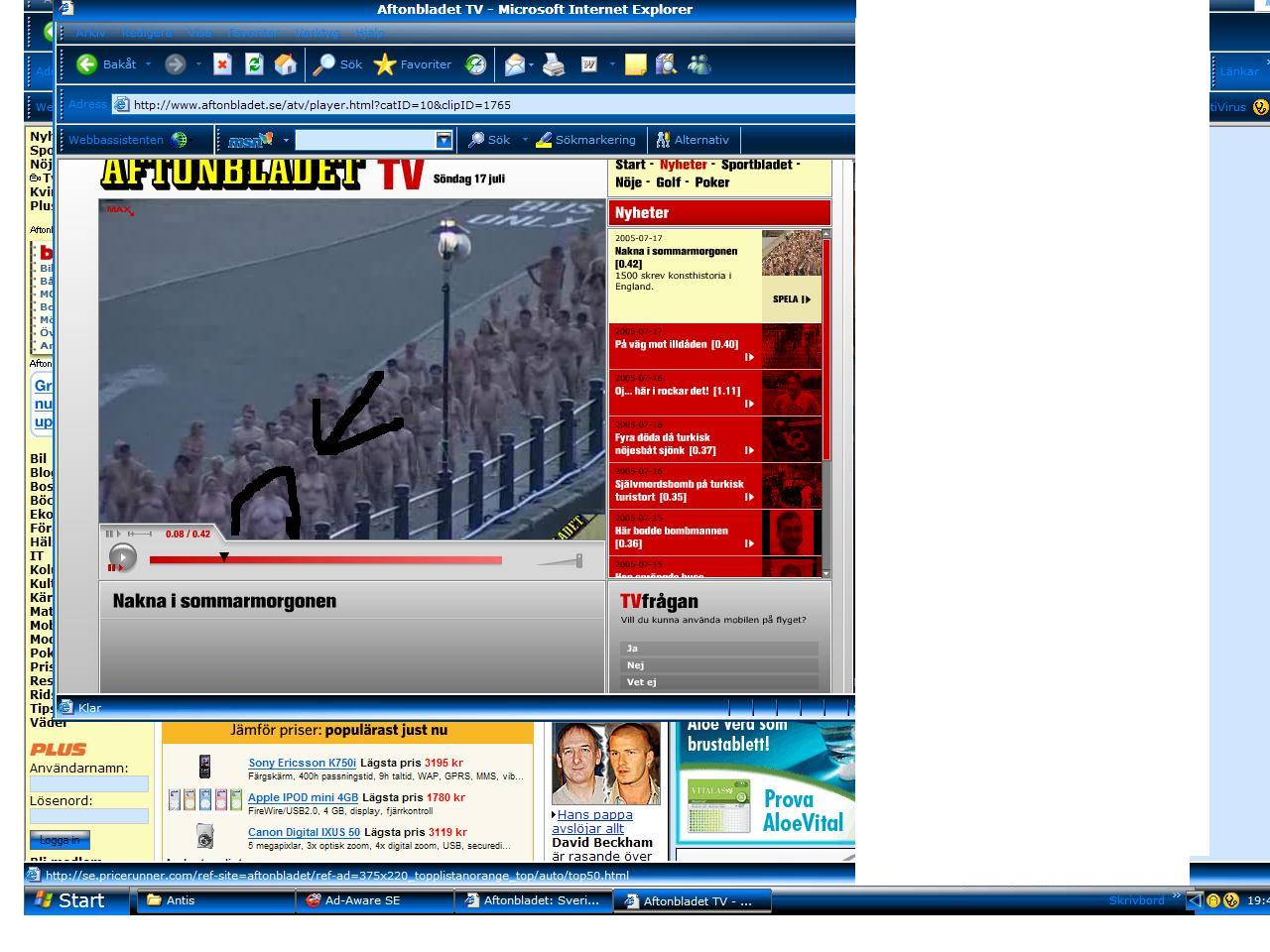Switch to Aftonbladet: Sveri... taskbar window

(534, 900)
